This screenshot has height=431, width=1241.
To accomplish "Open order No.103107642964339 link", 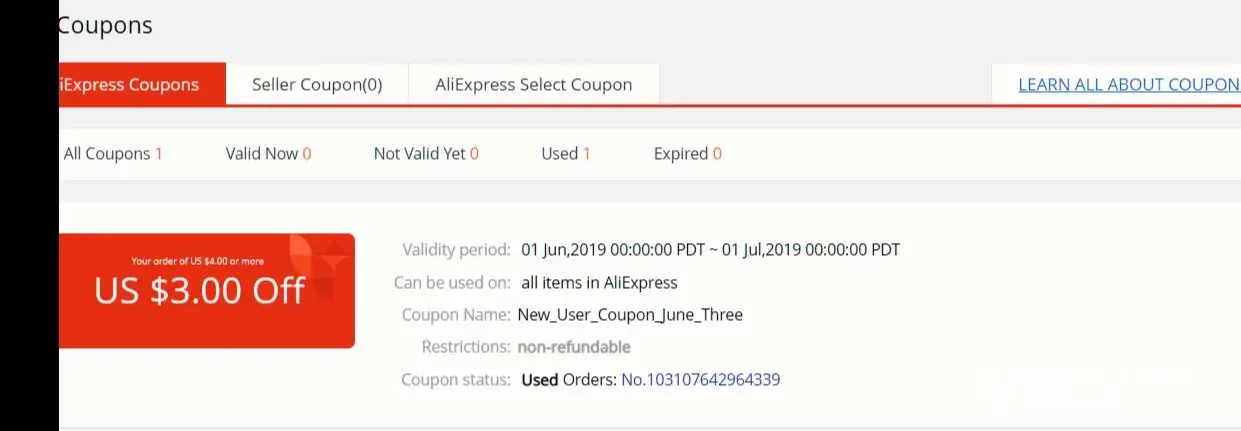I will point(700,380).
